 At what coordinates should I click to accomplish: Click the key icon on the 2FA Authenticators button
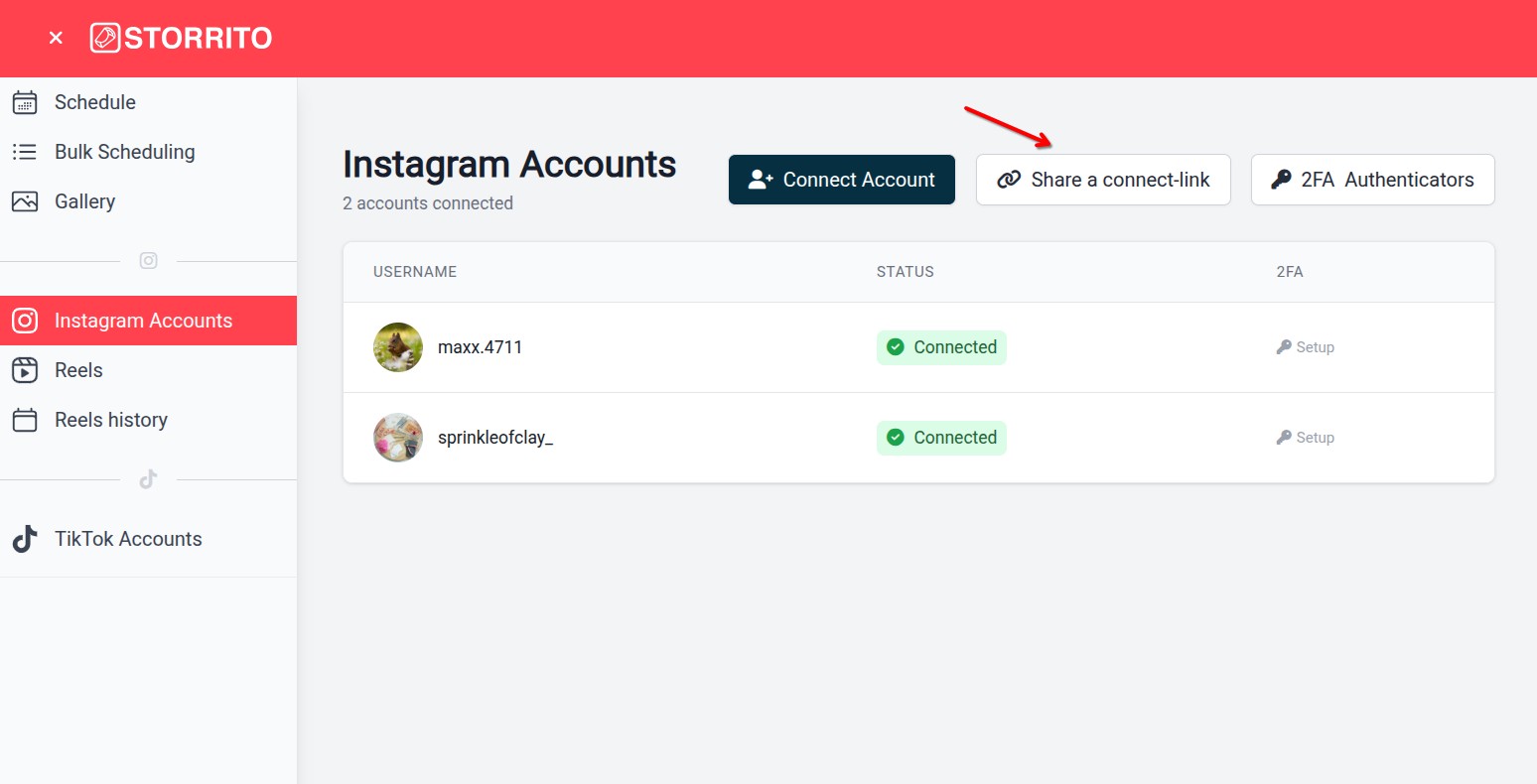coord(1282,180)
